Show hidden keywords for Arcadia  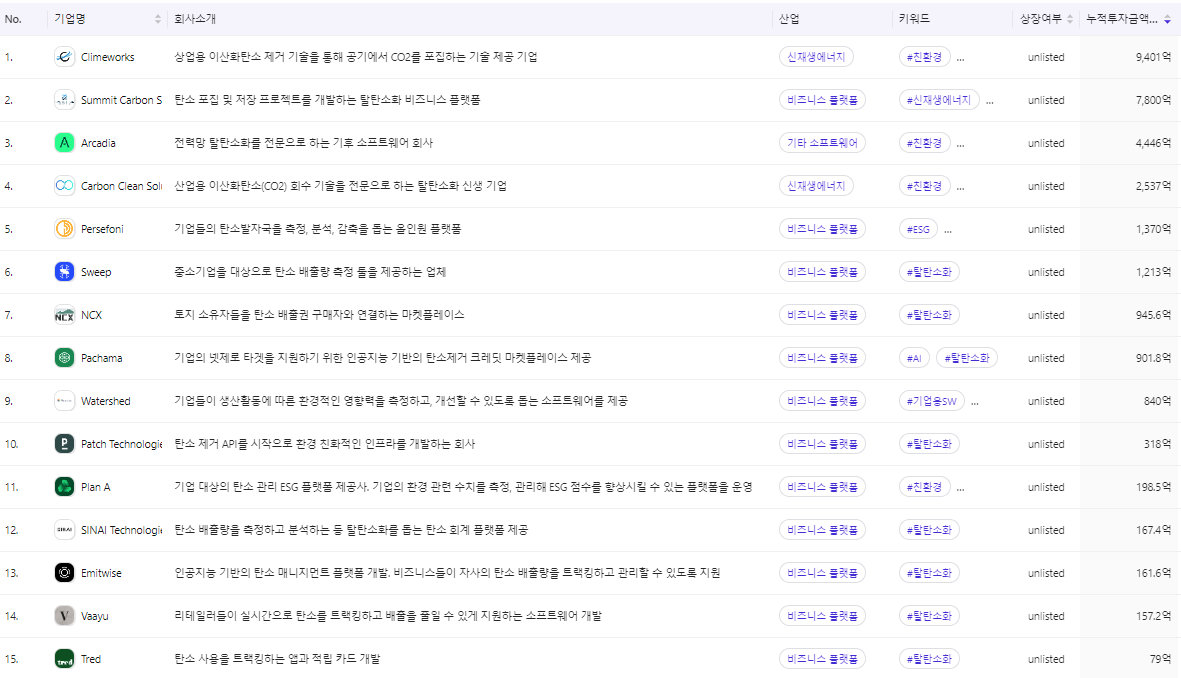960,144
